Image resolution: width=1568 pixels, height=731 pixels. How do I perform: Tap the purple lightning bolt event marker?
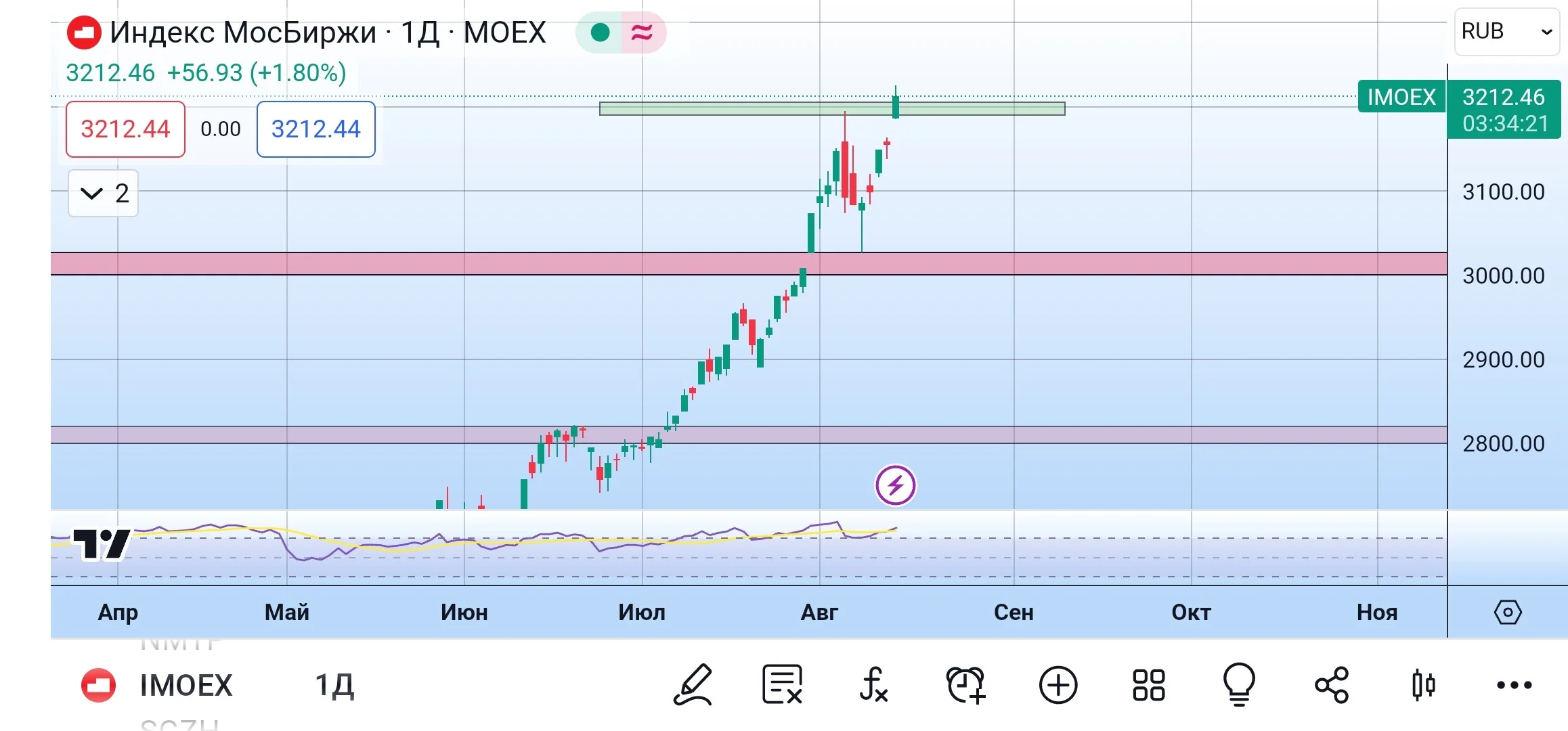(x=895, y=485)
